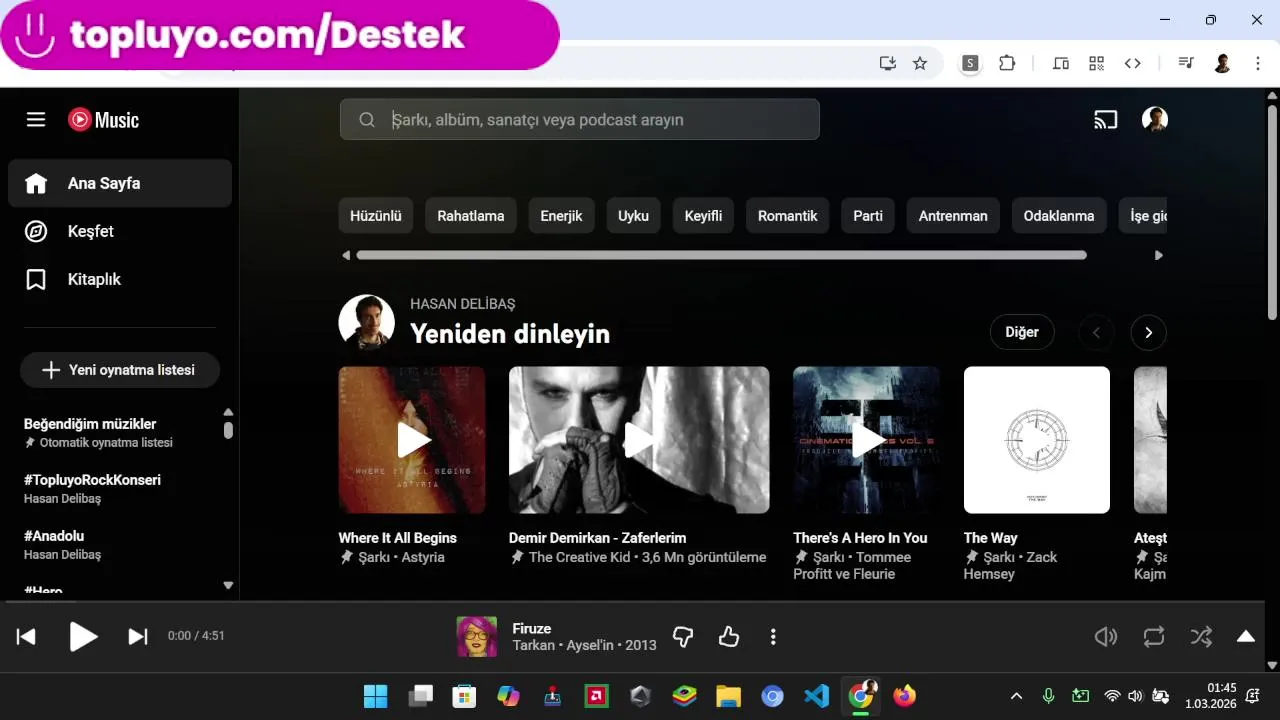Open the Astyria artist link
The image size is (1280, 720).
click(x=423, y=557)
